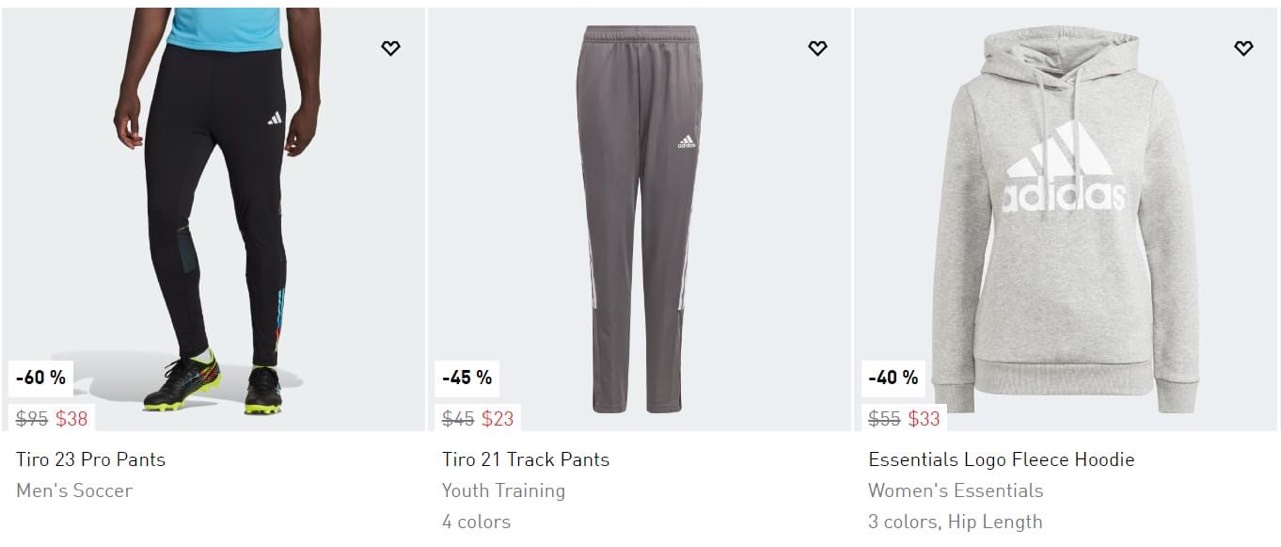
Task: Click the $33 sale price on the hoodie
Action: pyautogui.click(x=924, y=419)
